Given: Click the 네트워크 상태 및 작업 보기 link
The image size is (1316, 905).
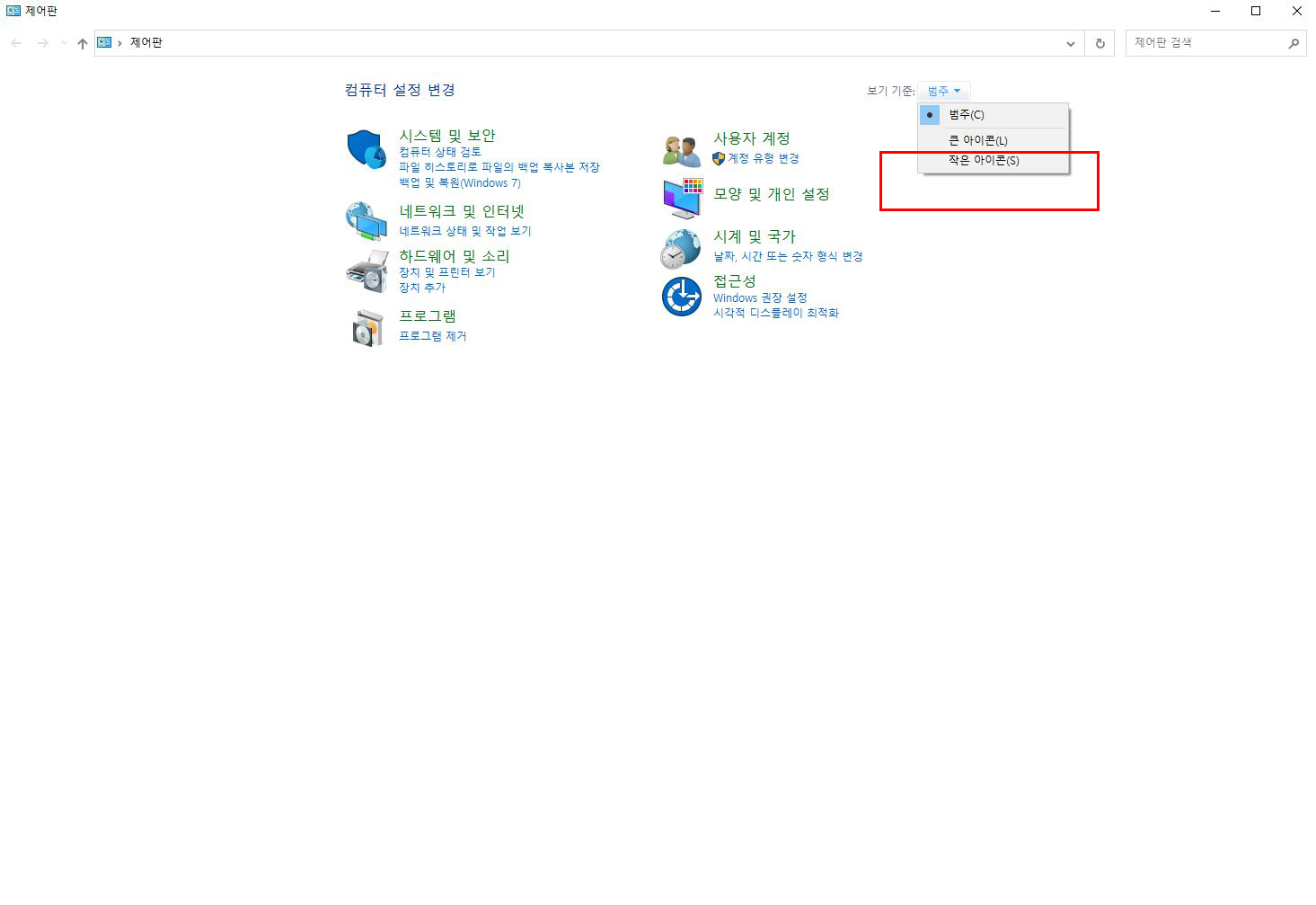Looking at the screenshot, I should [464, 231].
